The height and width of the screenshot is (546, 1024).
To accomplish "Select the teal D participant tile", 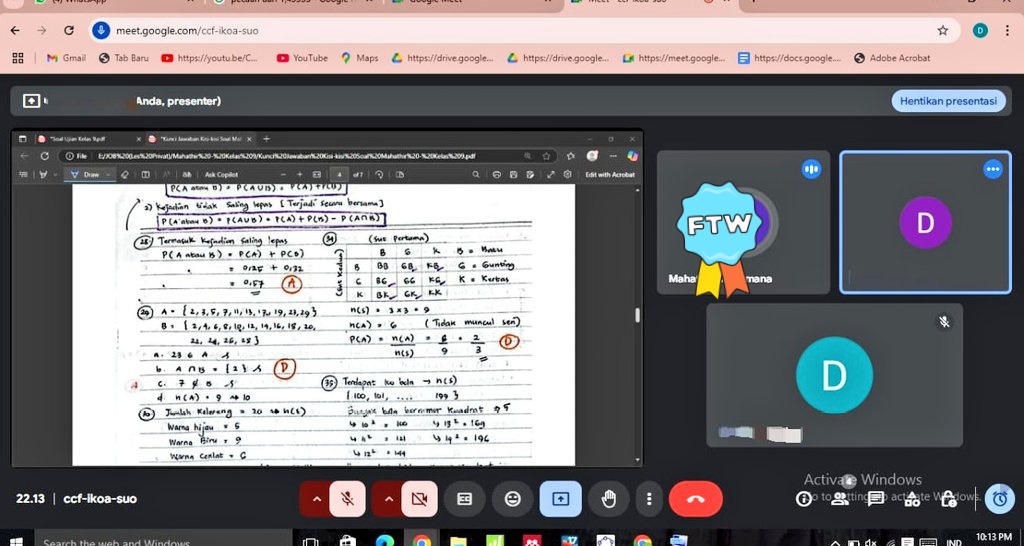I will (x=834, y=375).
